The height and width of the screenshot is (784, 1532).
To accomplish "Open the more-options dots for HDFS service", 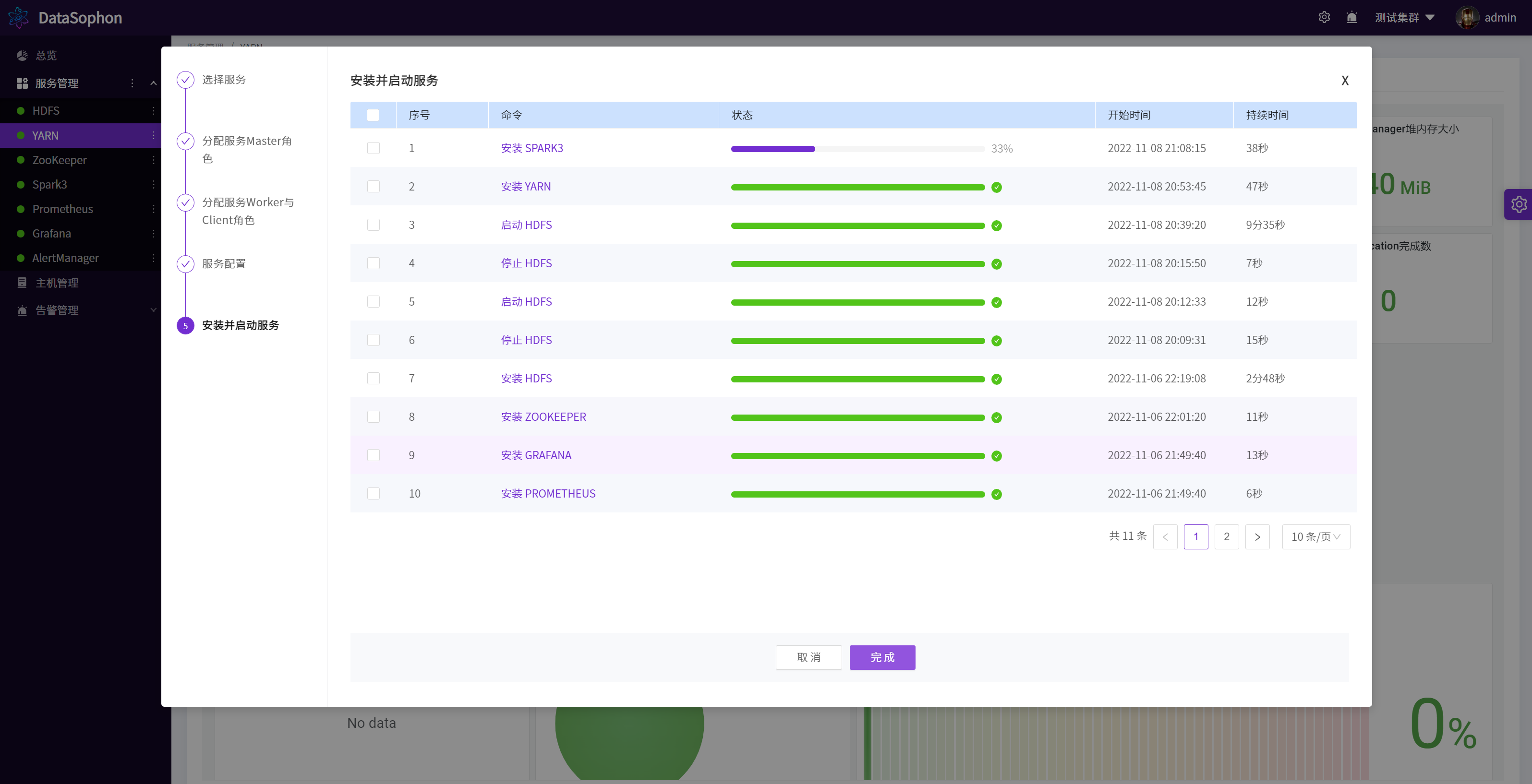I will point(154,110).
